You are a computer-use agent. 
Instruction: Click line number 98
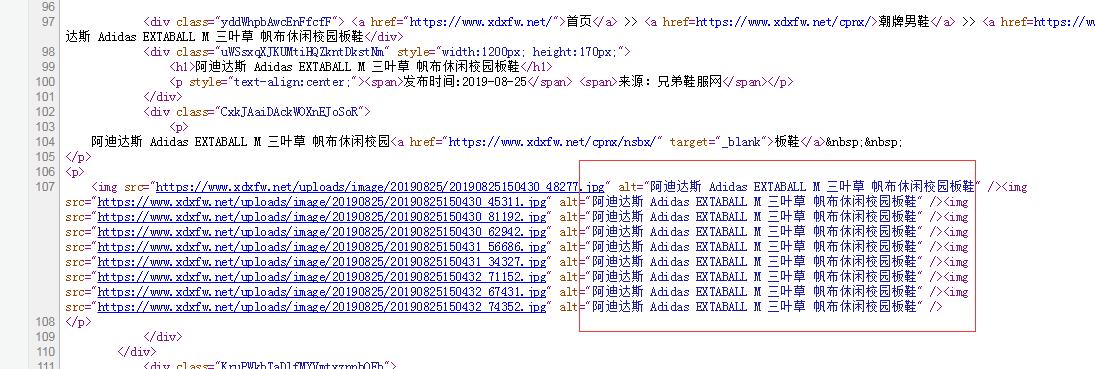point(47,52)
